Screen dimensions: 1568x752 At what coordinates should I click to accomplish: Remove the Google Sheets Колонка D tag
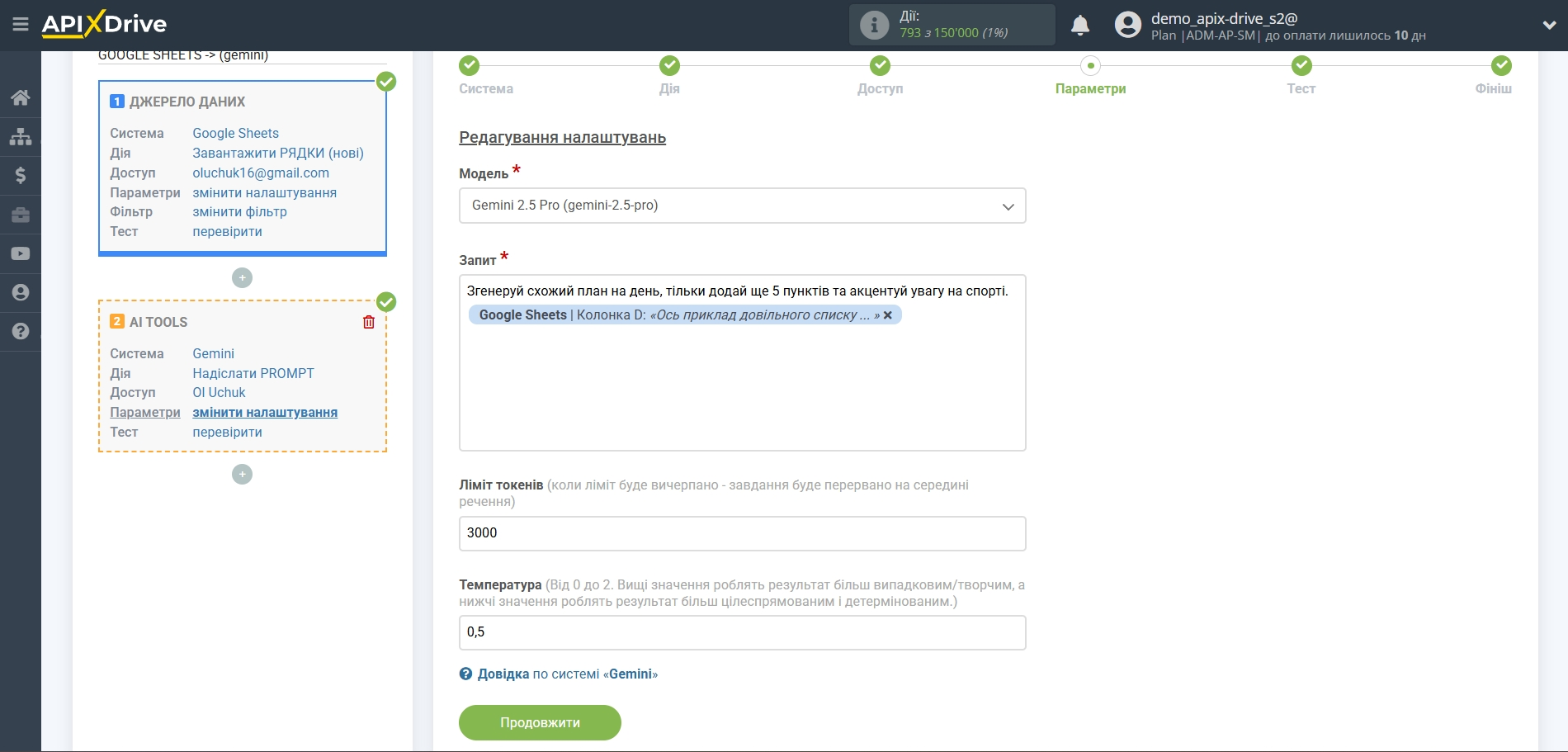coord(888,315)
